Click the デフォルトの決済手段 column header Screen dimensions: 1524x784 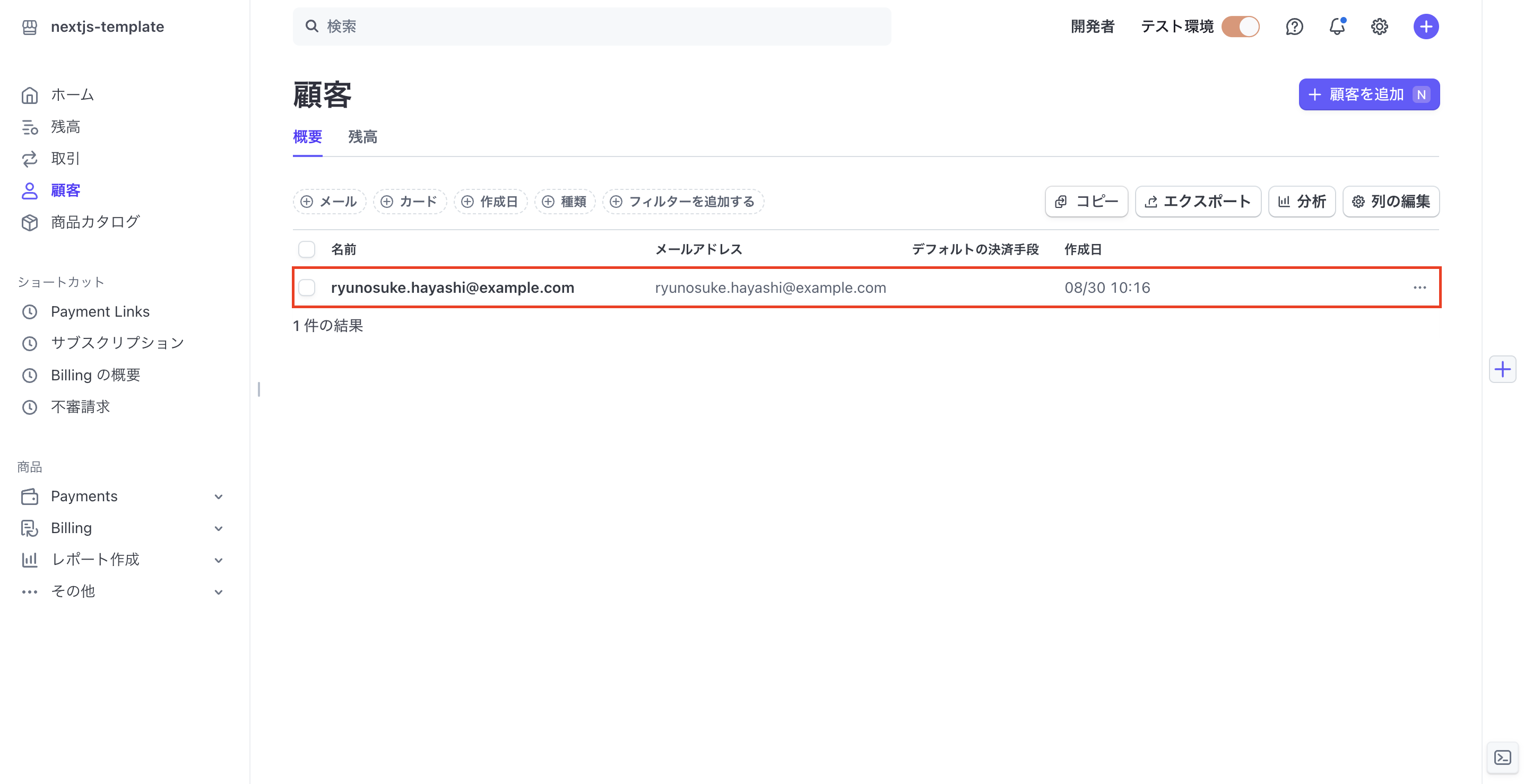(x=975, y=249)
